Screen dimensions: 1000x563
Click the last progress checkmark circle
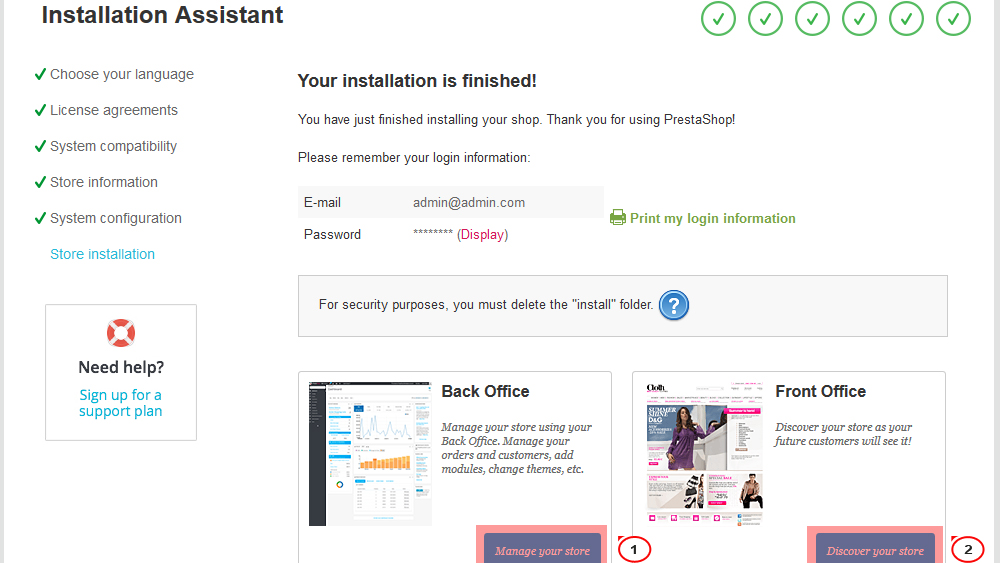coord(953,19)
